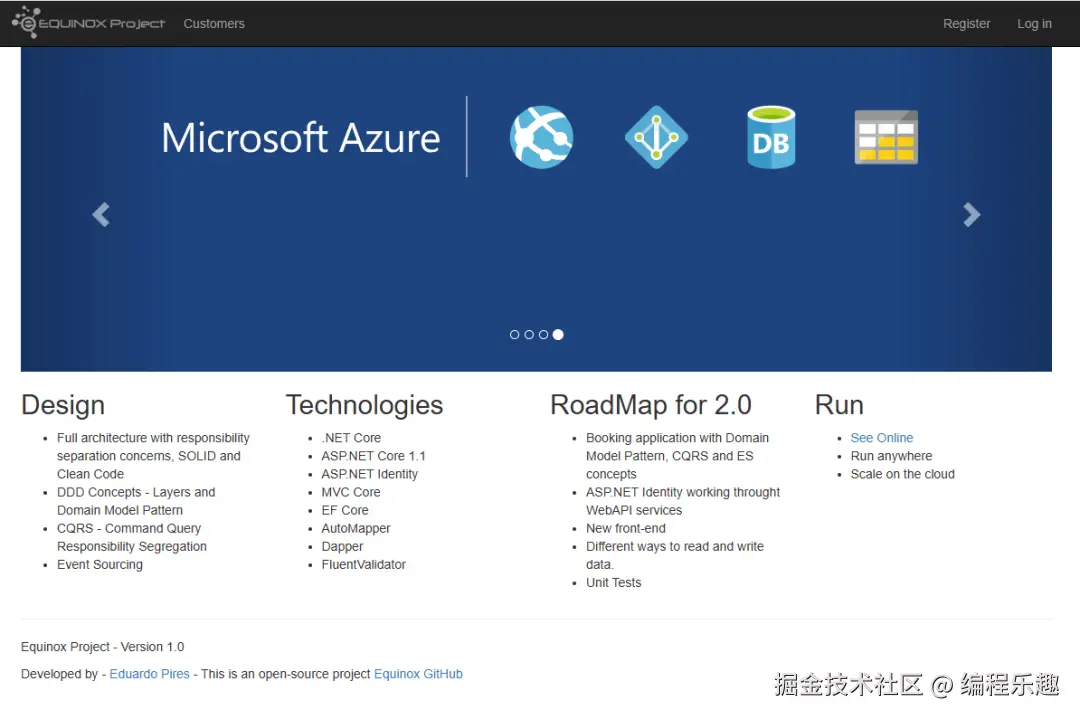Click the "Scale on the cloud" item
The width and height of the screenshot is (1080, 719).
(902, 474)
